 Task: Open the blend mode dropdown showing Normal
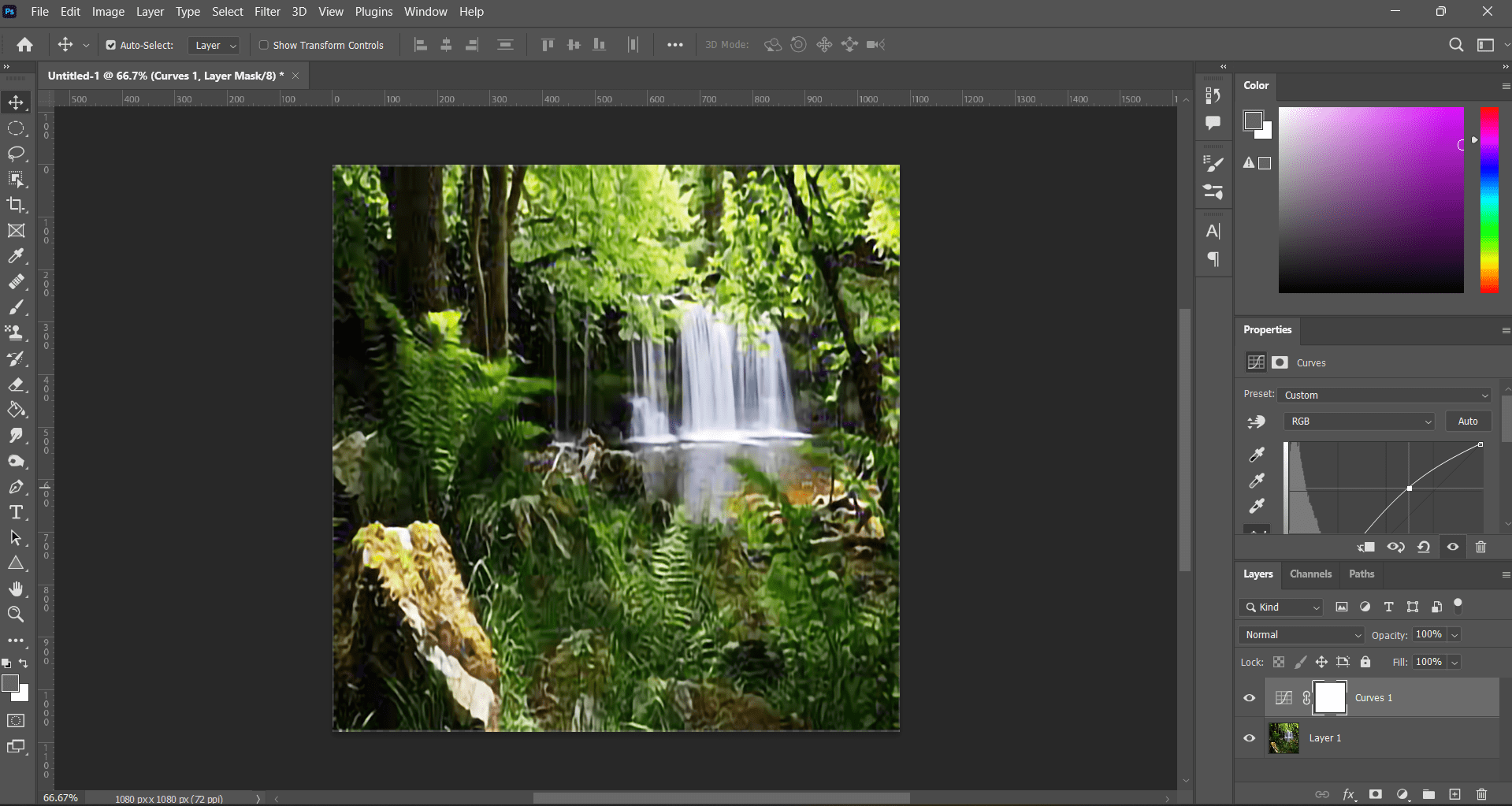tap(1300, 634)
